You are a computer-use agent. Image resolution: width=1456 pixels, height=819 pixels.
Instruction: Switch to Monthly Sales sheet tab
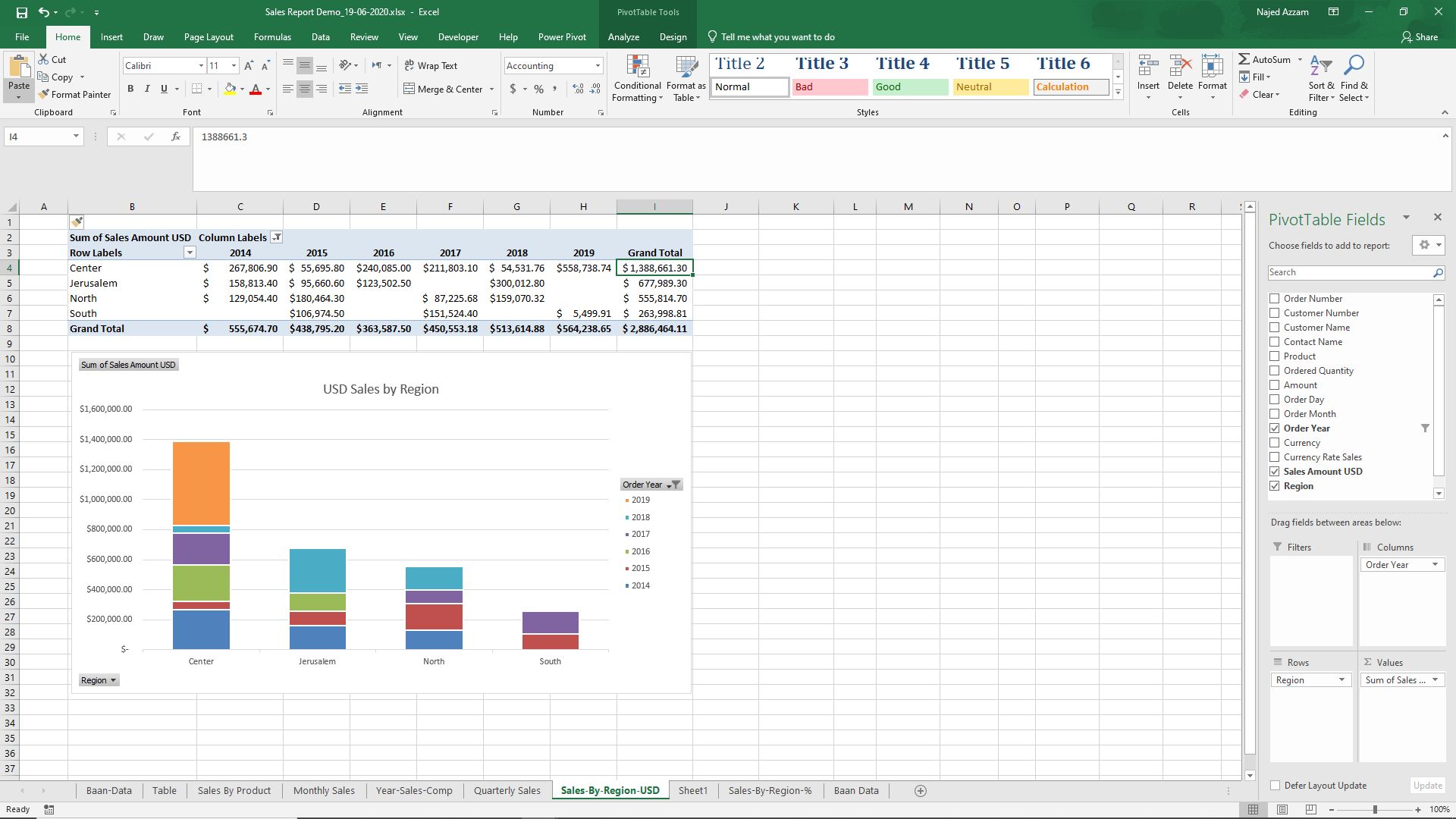click(324, 791)
